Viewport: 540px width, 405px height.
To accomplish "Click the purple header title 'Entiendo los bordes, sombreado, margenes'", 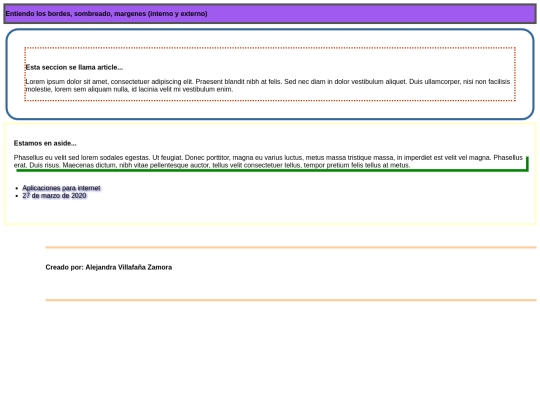I will tap(106, 14).
